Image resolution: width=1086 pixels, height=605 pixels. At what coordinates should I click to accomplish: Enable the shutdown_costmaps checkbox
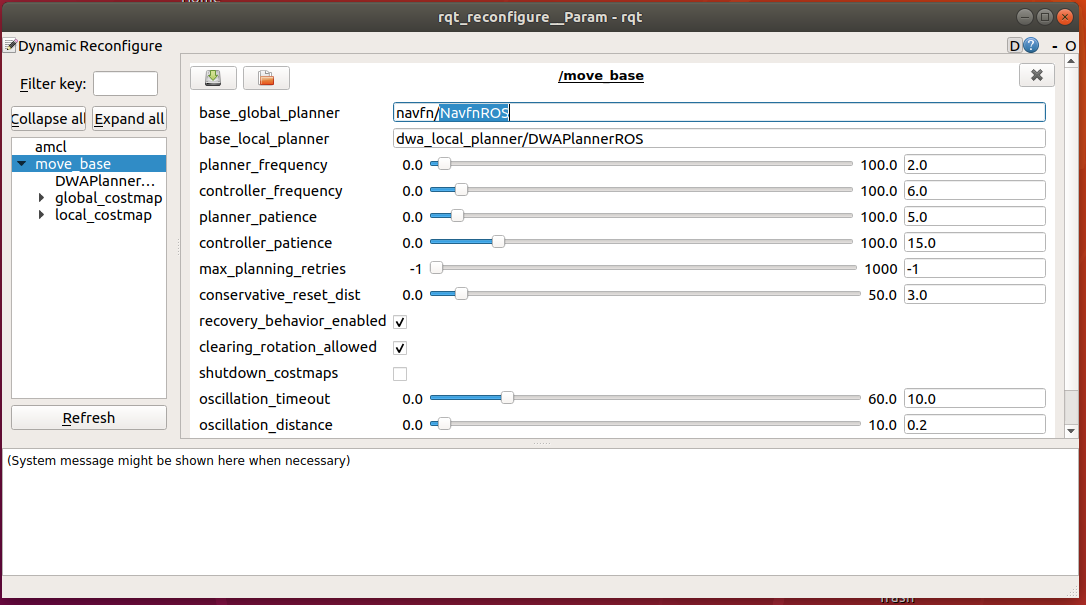click(x=400, y=374)
